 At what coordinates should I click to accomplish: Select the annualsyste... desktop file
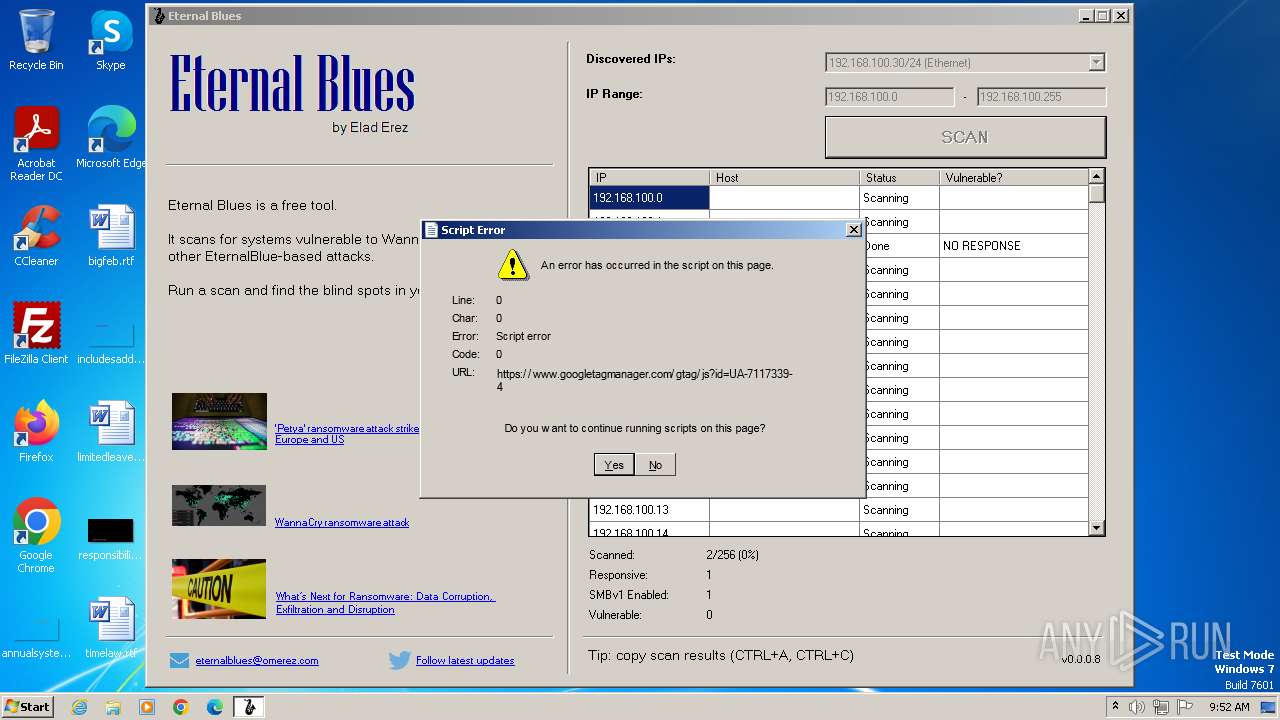(36, 636)
